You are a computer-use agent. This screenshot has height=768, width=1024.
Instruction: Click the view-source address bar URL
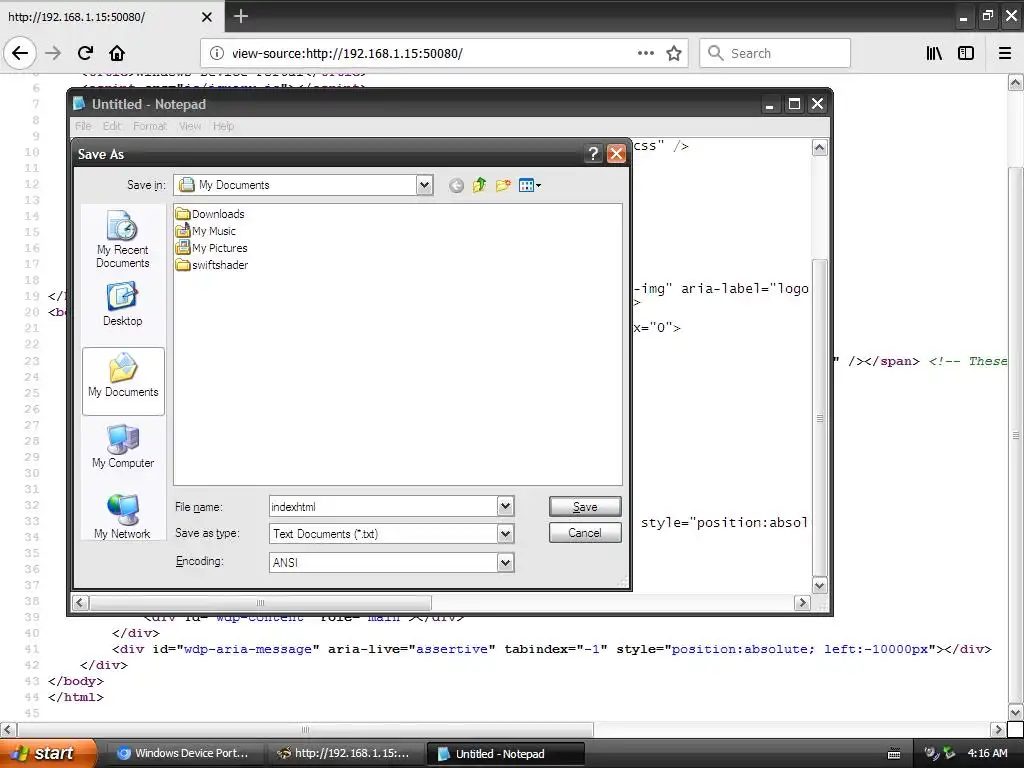pyautogui.click(x=347, y=54)
